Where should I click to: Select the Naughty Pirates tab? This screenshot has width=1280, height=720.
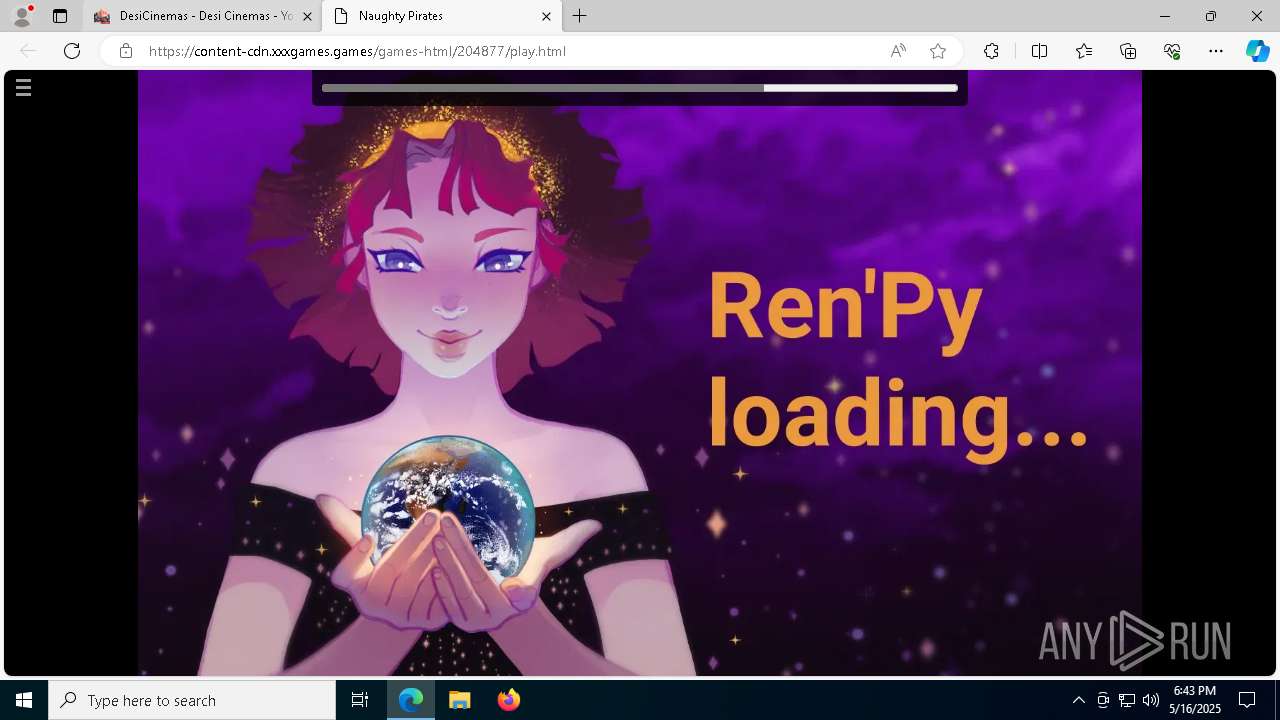(441, 16)
